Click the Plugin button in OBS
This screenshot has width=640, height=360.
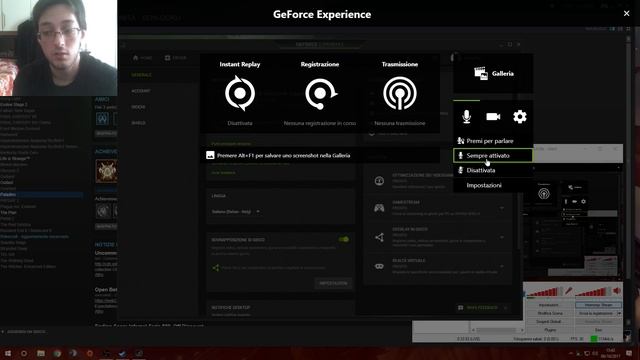tap(549, 329)
